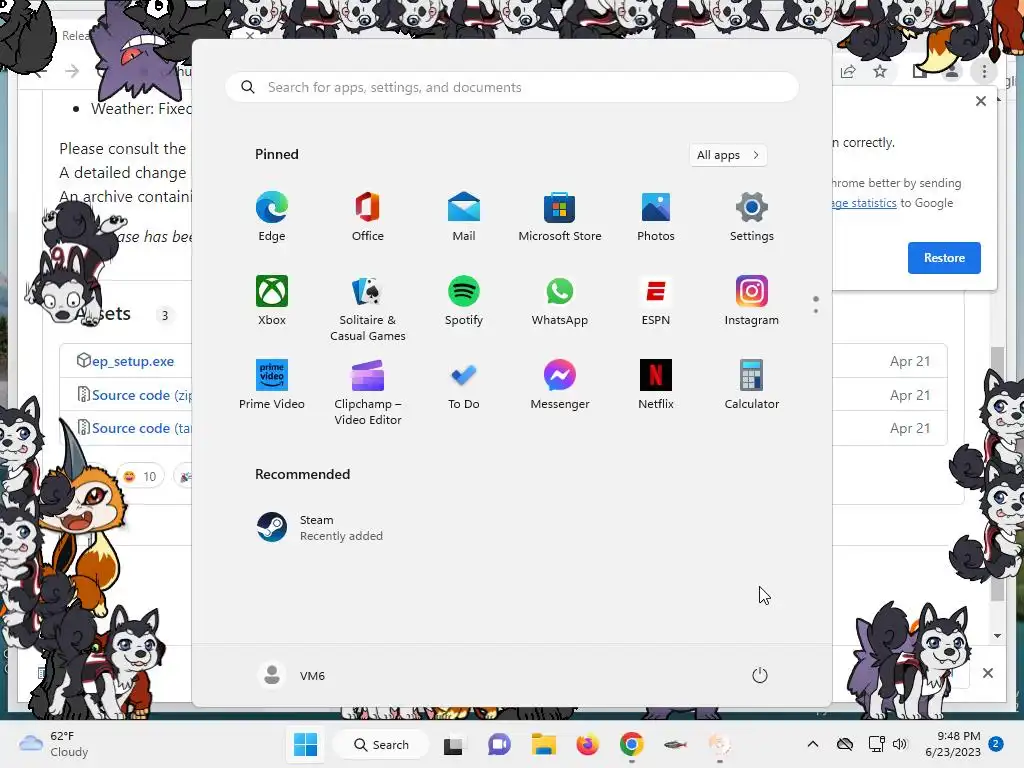This screenshot has width=1024, height=768.
Task: Click the Windows Start button on taskbar
Action: (x=305, y=744)
